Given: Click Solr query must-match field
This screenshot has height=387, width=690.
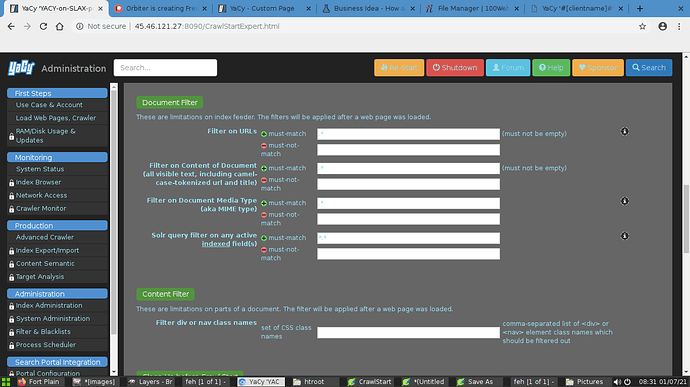Looking at the screenshot, I should pos(408,238).
